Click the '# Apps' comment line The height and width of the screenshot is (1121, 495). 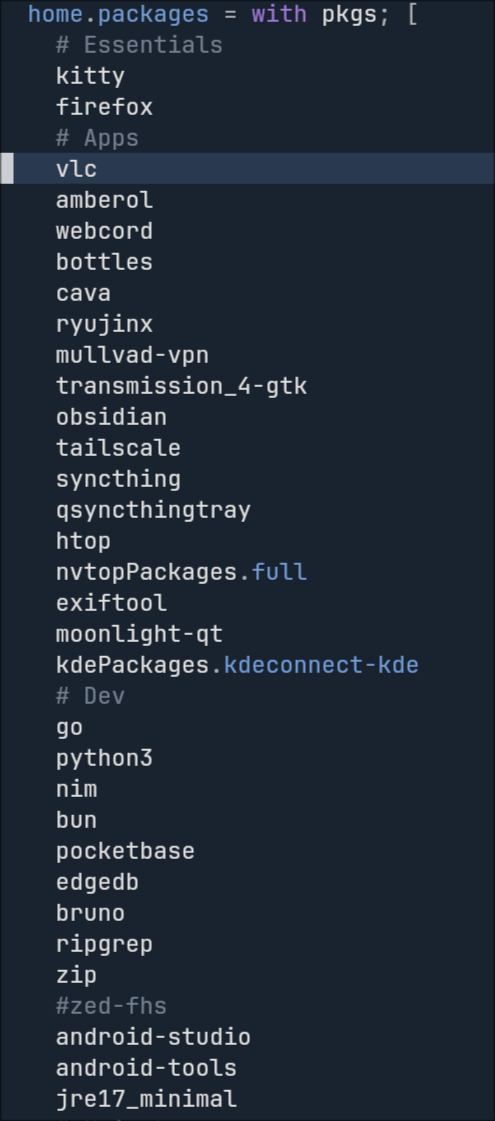[97, 138]
